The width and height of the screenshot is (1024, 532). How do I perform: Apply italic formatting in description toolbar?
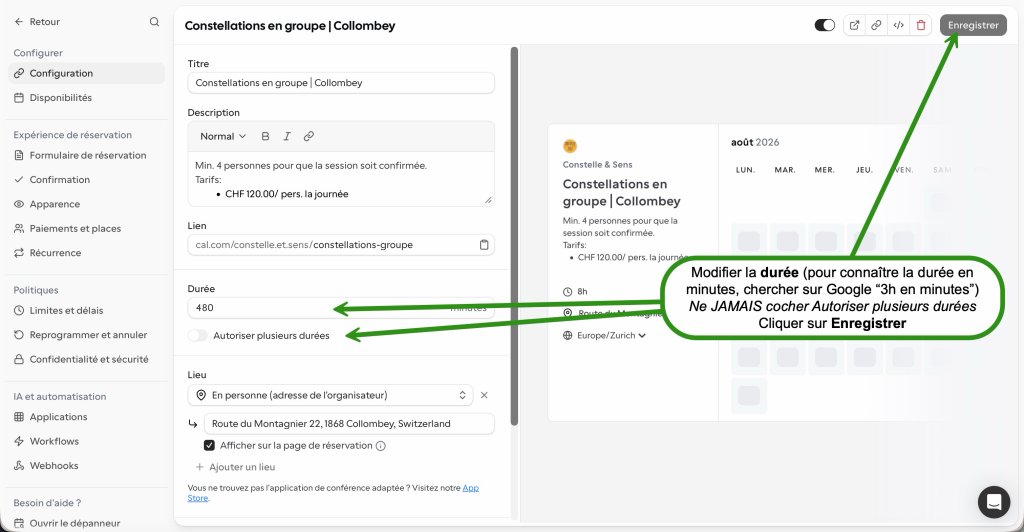click(x=287, y=136)
